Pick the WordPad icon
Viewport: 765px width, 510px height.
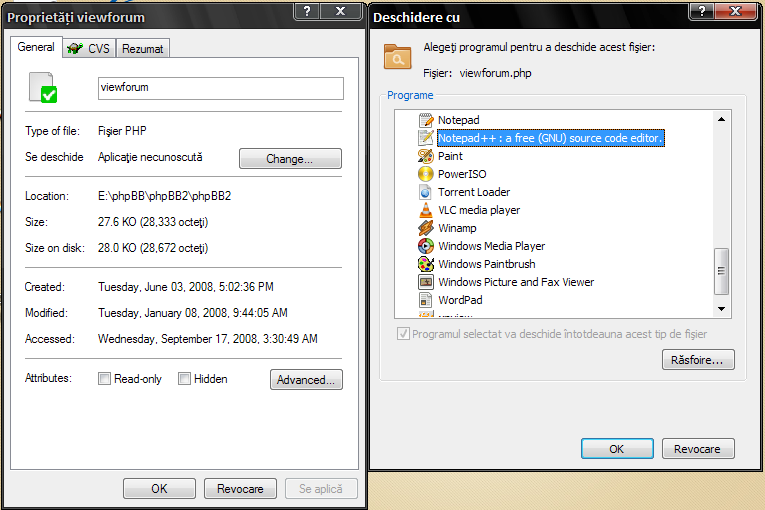426,300
